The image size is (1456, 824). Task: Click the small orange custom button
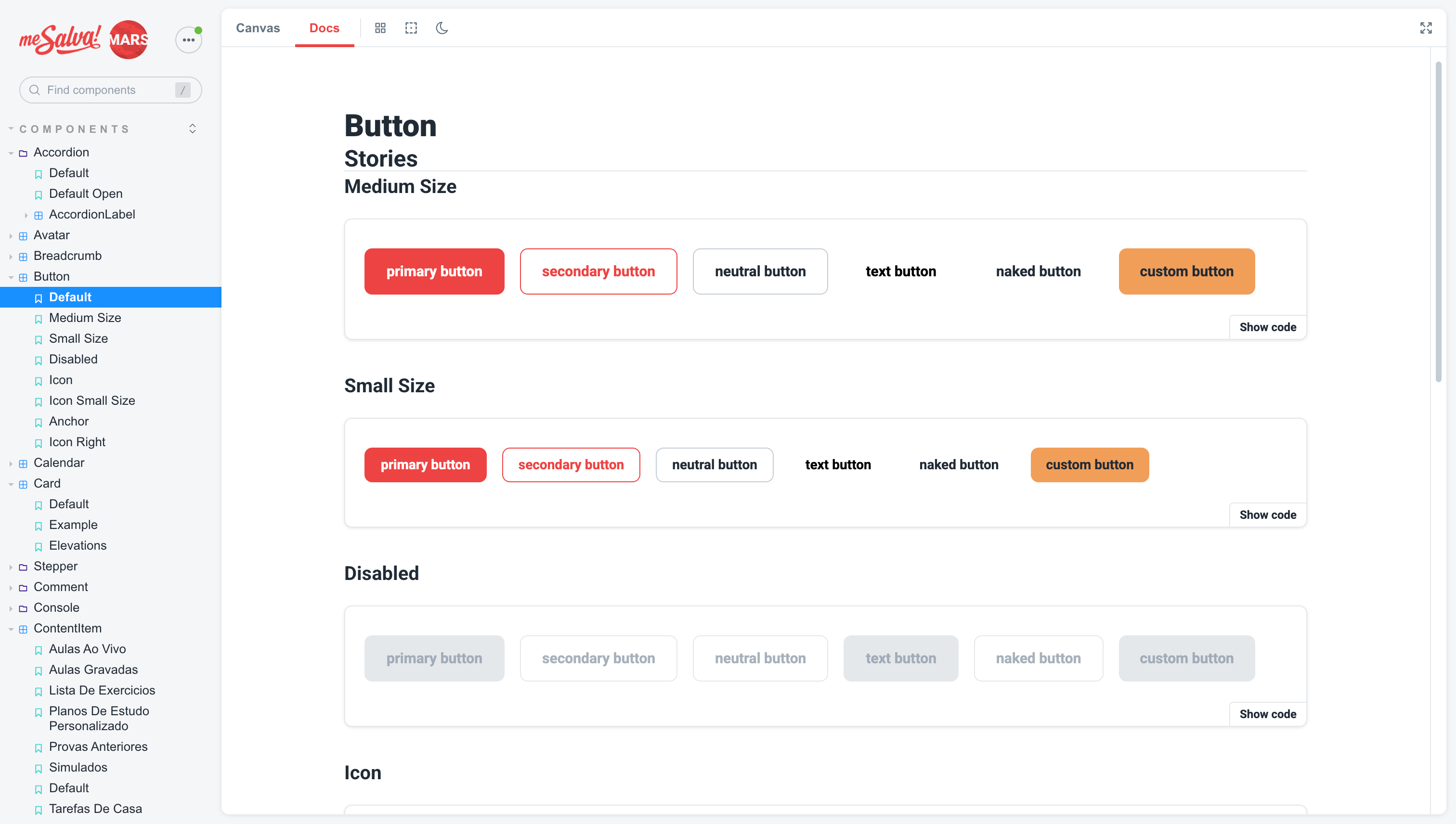[1090, 464]
